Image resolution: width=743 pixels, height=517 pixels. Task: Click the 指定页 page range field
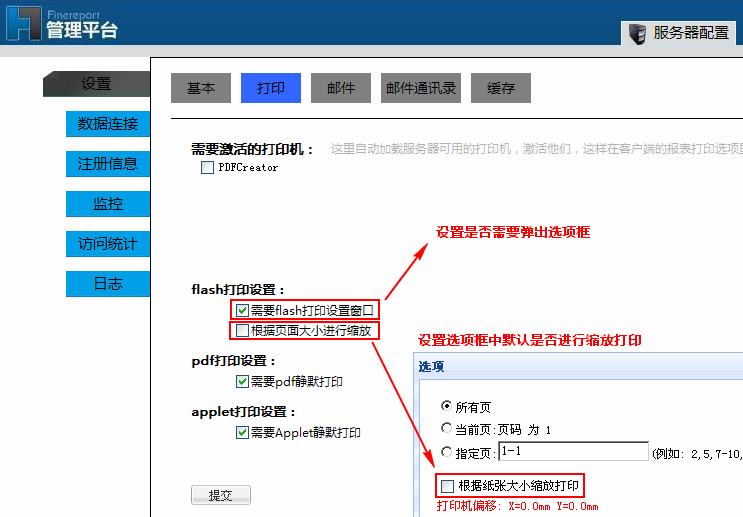pos(573,451)
